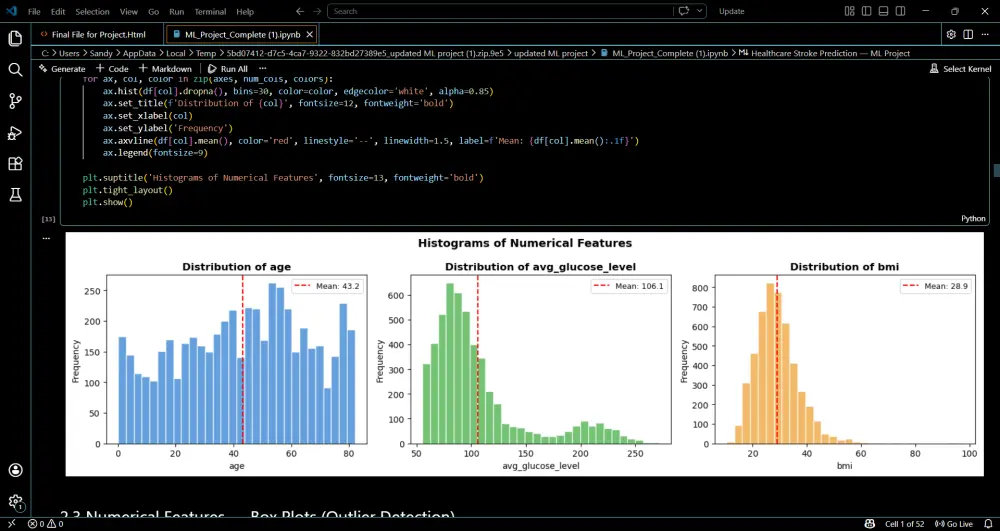Screen dimensions: 1000x531
Task: Open the Accounts menu icon
Action: [x=15, y=470]
